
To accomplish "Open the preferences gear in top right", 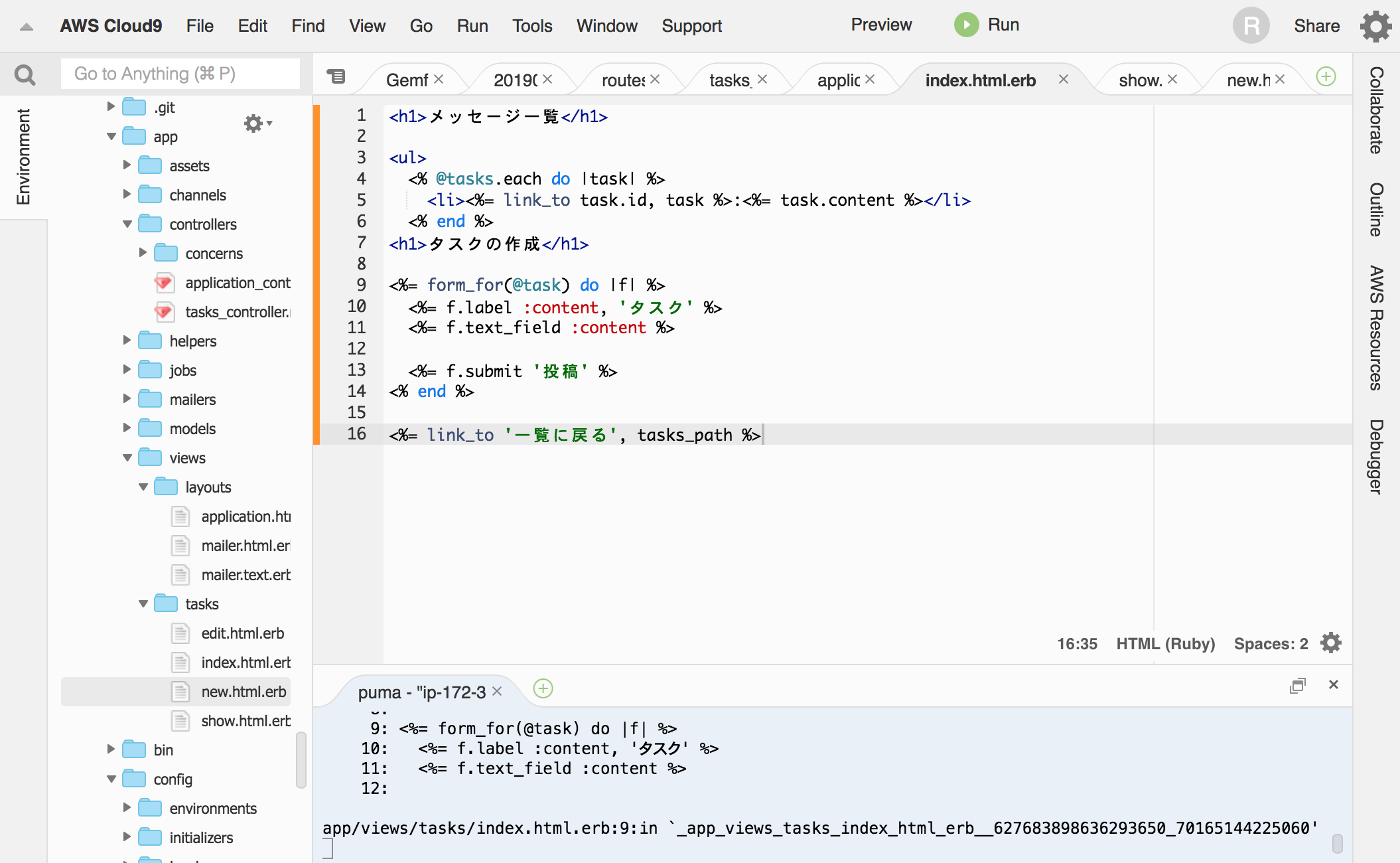I will [x=1375, y=27].
